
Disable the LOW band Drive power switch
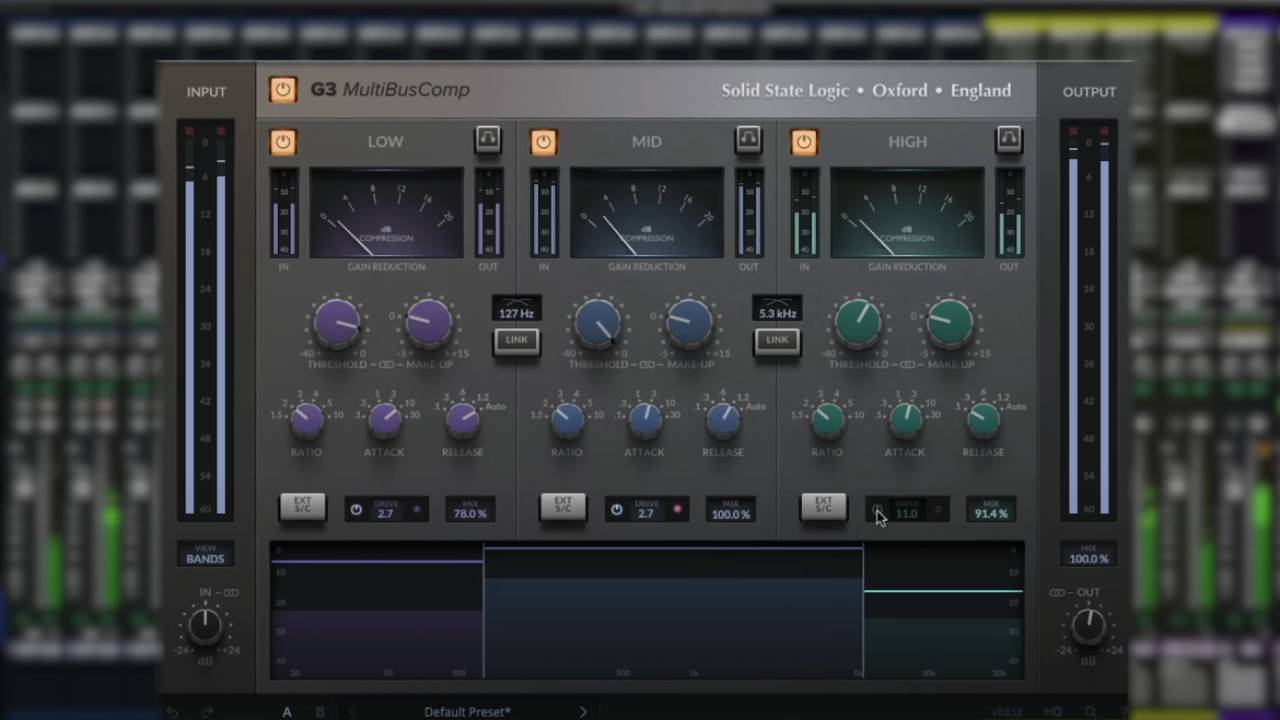pyautogui.click(x=356, y=509)
